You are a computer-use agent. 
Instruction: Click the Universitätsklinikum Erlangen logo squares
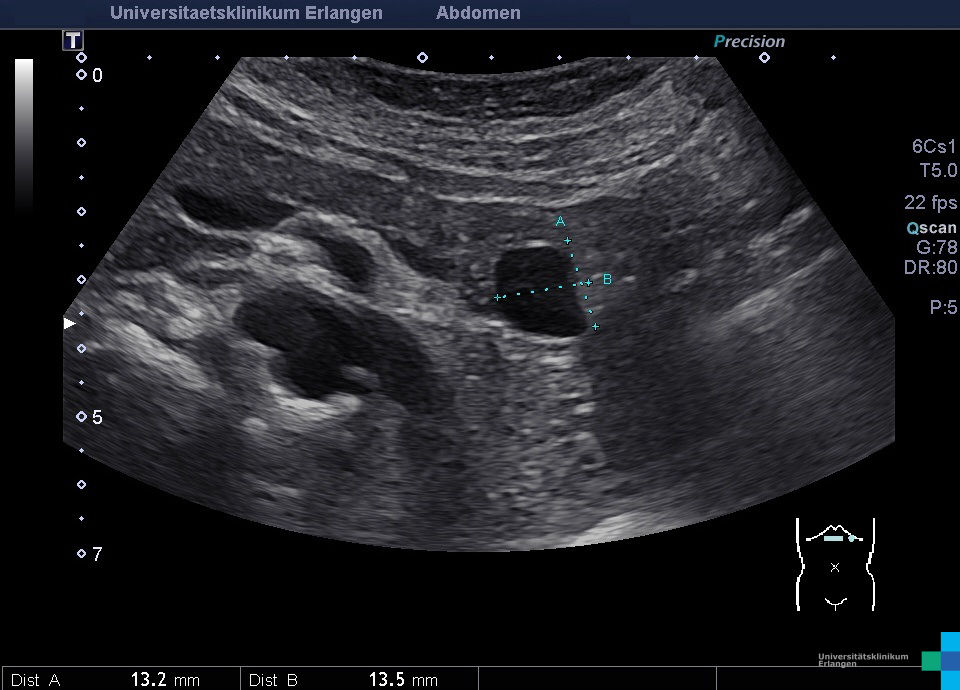click(944, 659)
